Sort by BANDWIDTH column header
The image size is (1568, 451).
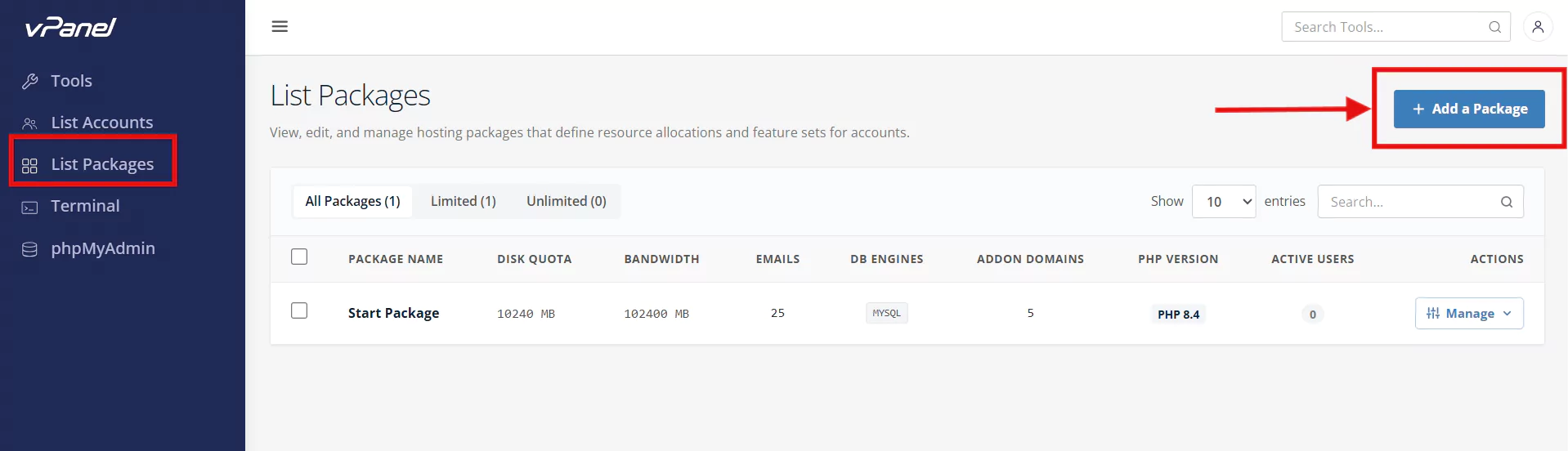tap(662, 259)
